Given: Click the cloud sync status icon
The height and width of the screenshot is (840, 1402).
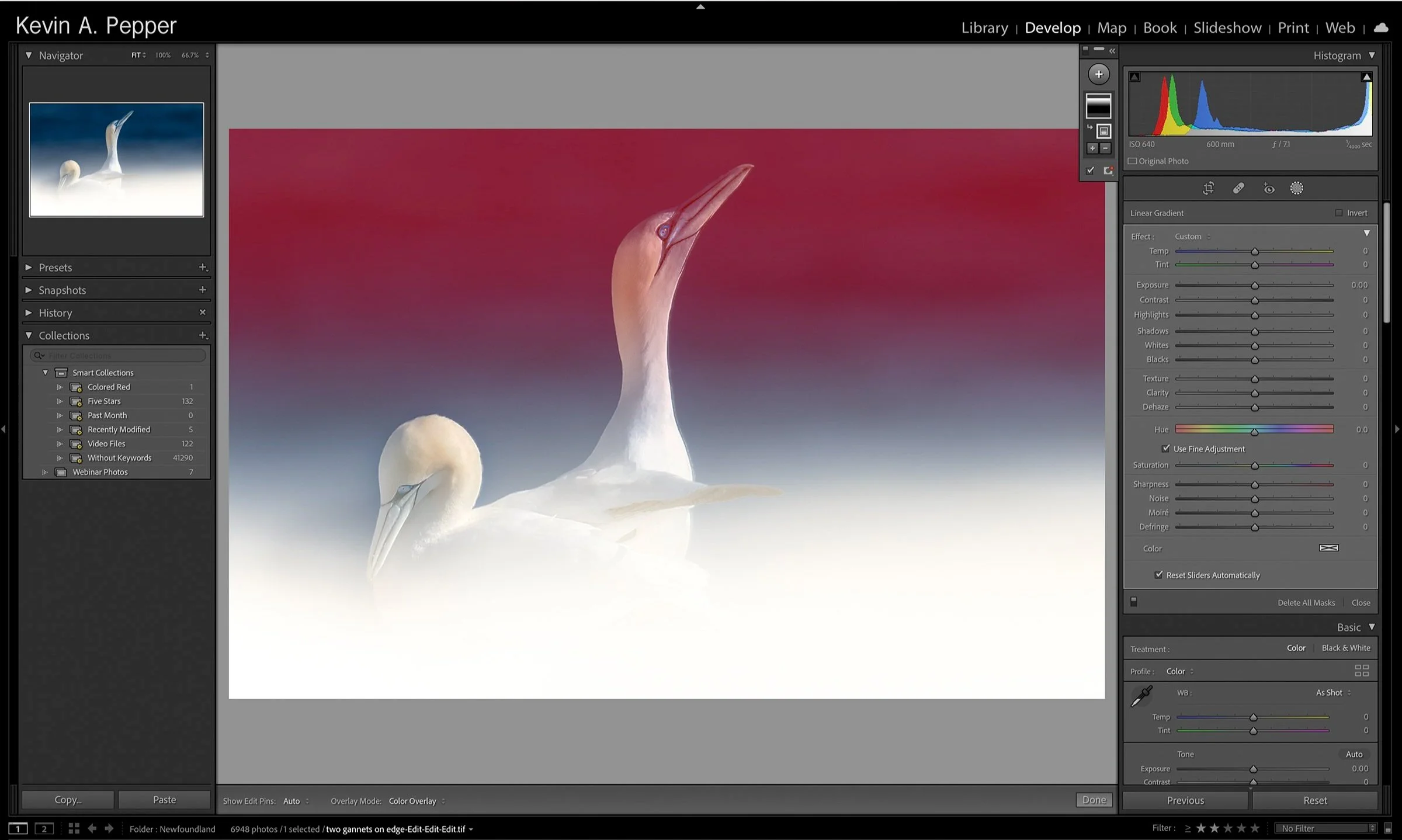Looking at the screenshot, I should coord(1381,27).
